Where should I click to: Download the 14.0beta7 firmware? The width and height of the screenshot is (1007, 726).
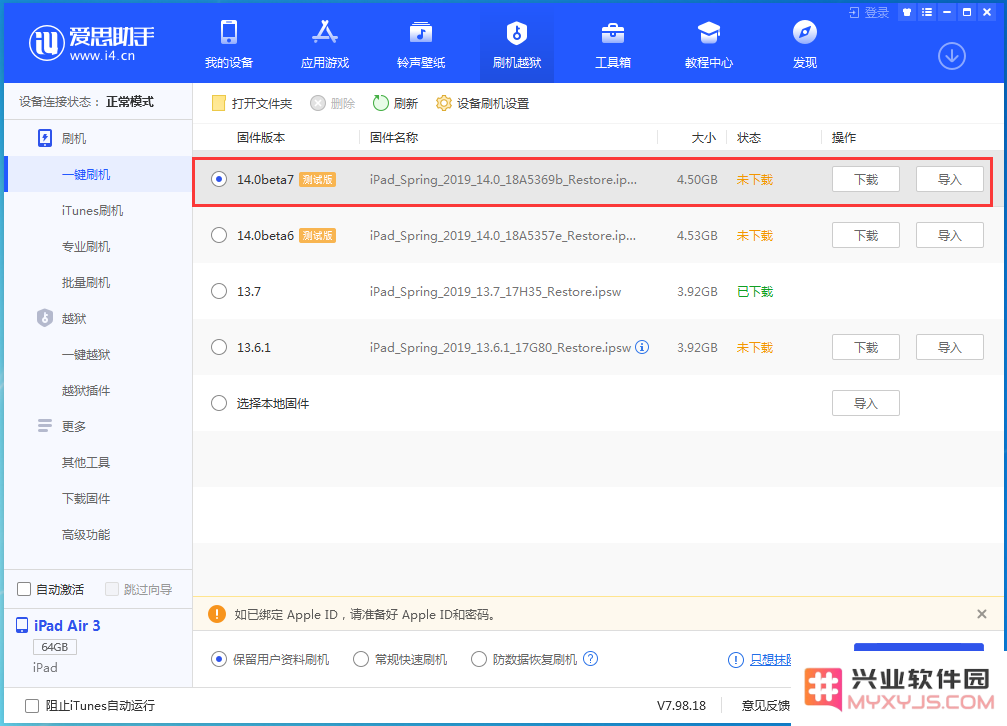tap(866, 179)
